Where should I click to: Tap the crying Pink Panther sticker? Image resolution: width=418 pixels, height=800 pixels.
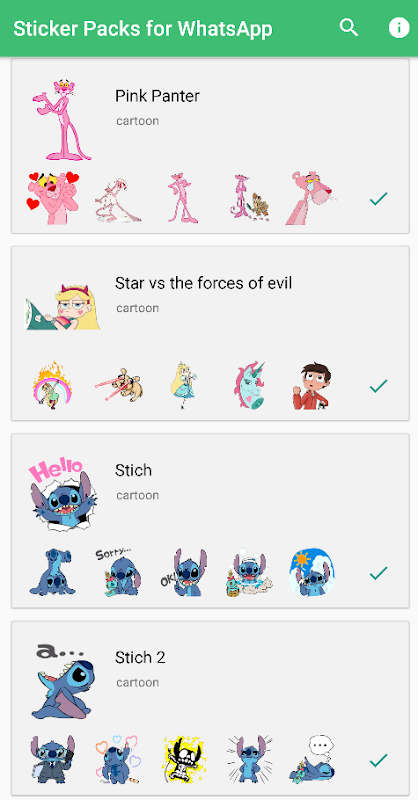pyautogui.click(x=312, y=198)
